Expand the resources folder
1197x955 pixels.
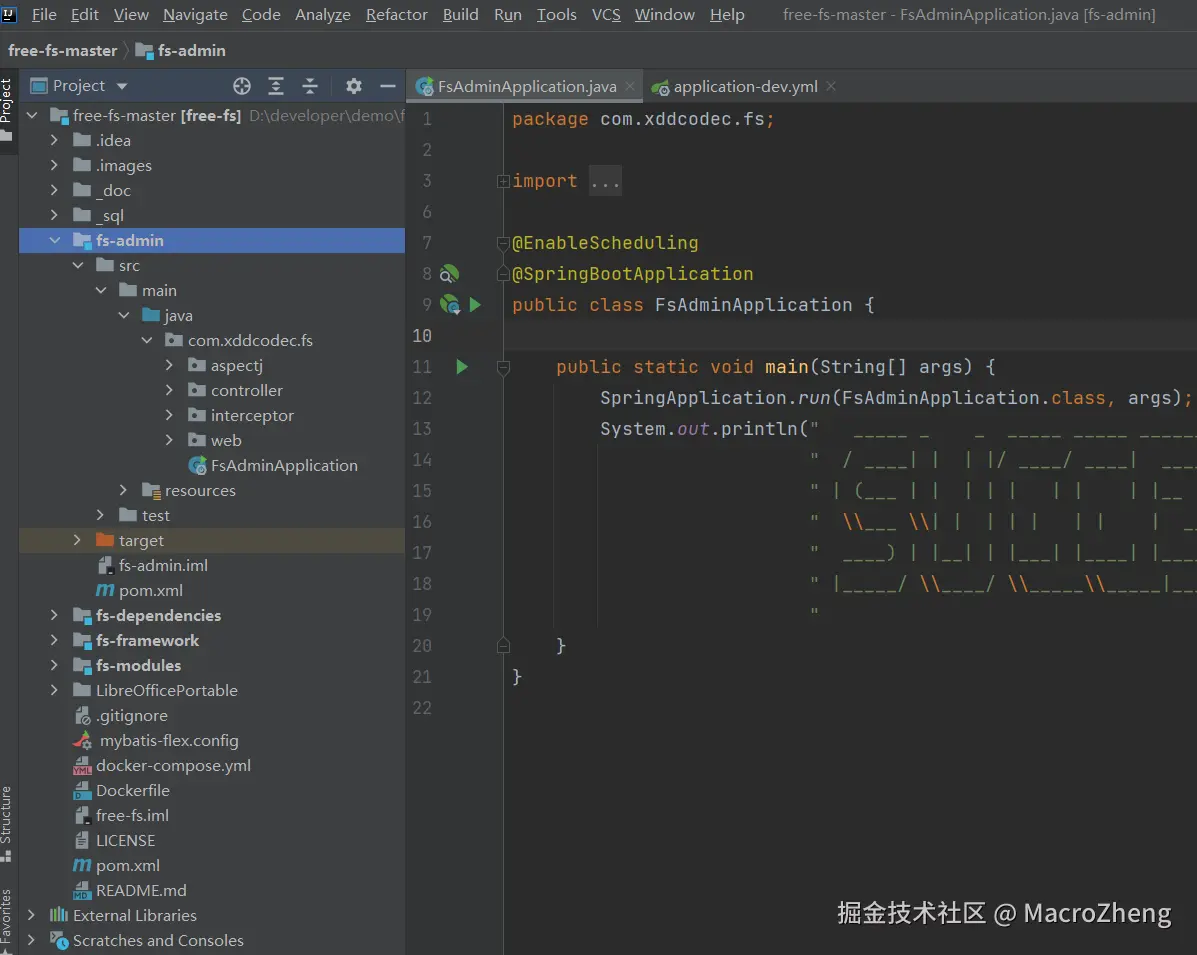coord(124,491)
